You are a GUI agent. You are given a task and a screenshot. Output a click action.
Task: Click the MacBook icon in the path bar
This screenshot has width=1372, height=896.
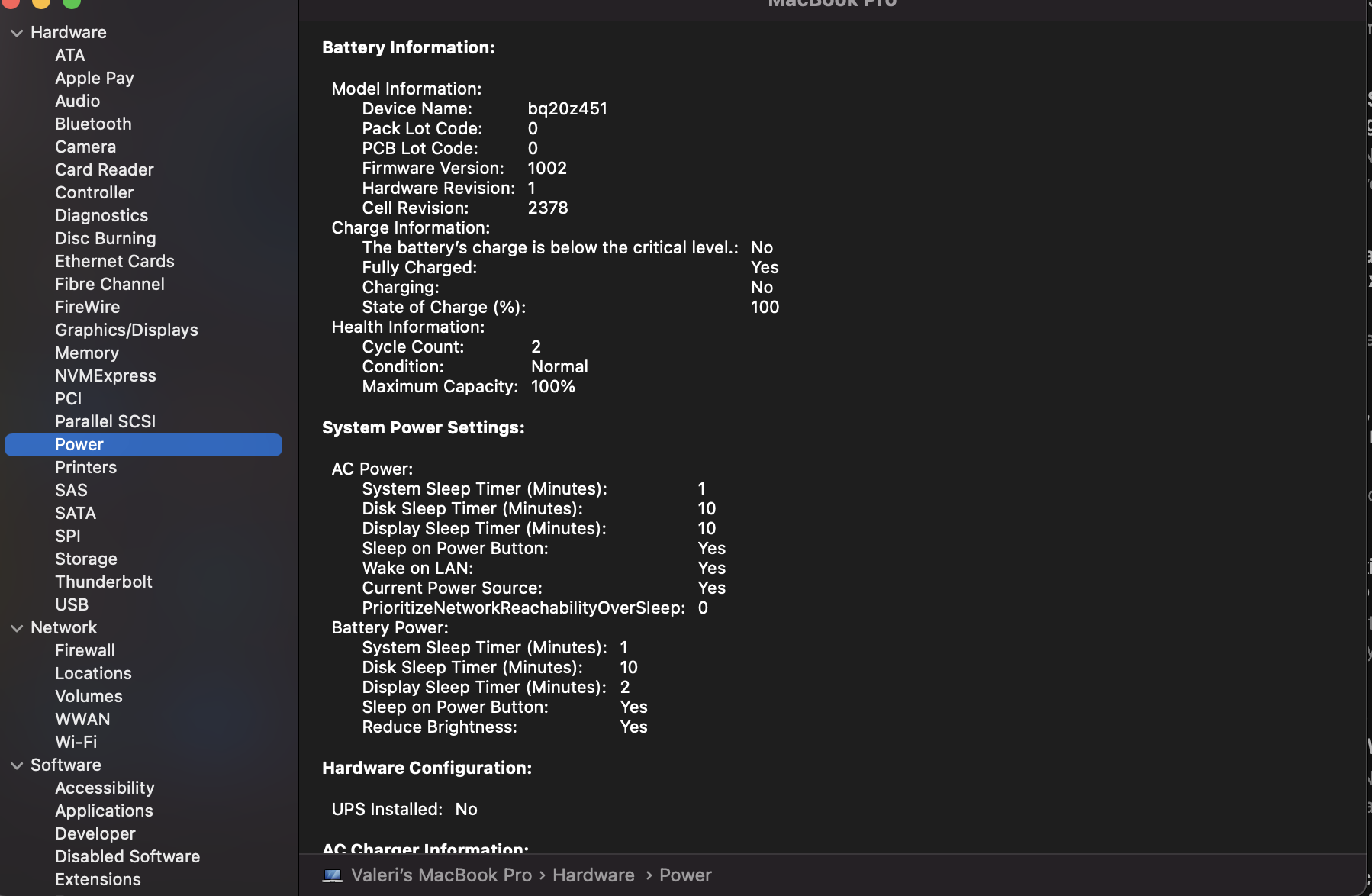tap(333, 875)
